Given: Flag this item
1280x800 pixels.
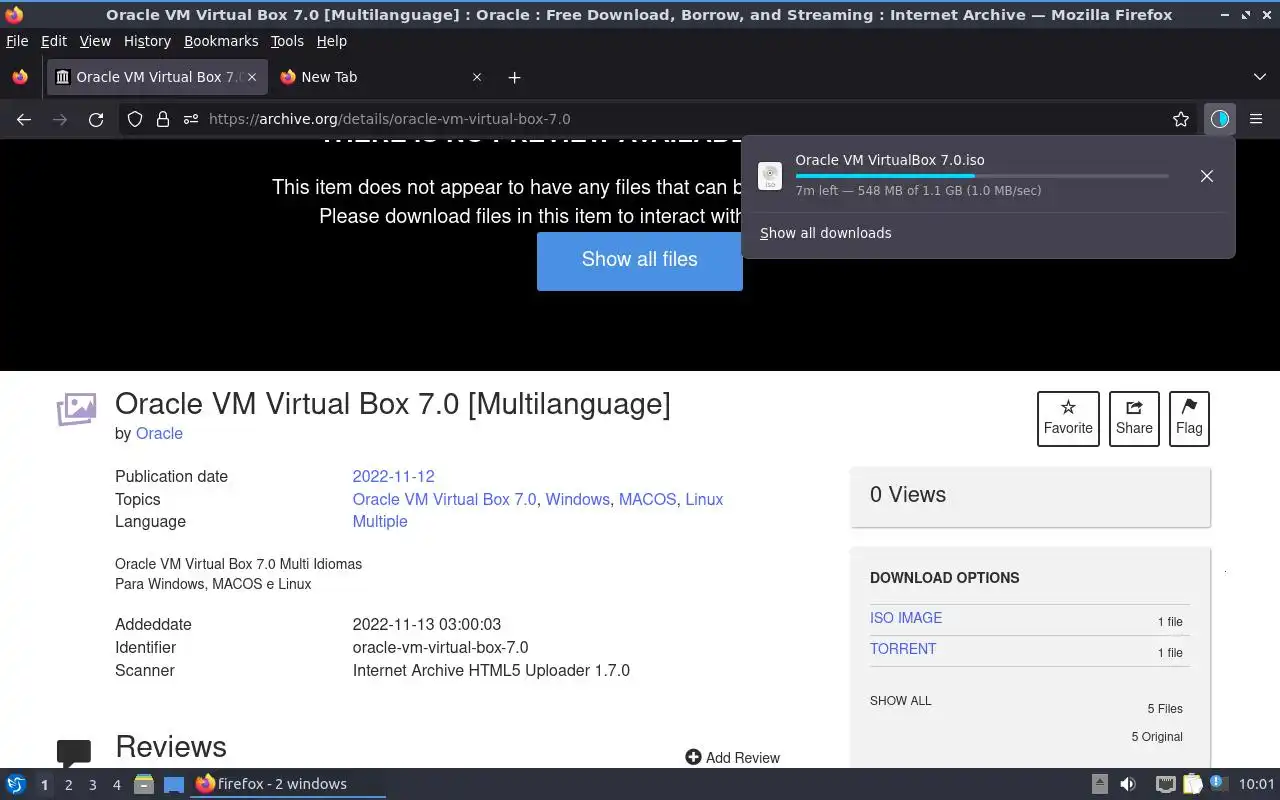Looking at the screenshot, I should click(x=1189, y=418).
